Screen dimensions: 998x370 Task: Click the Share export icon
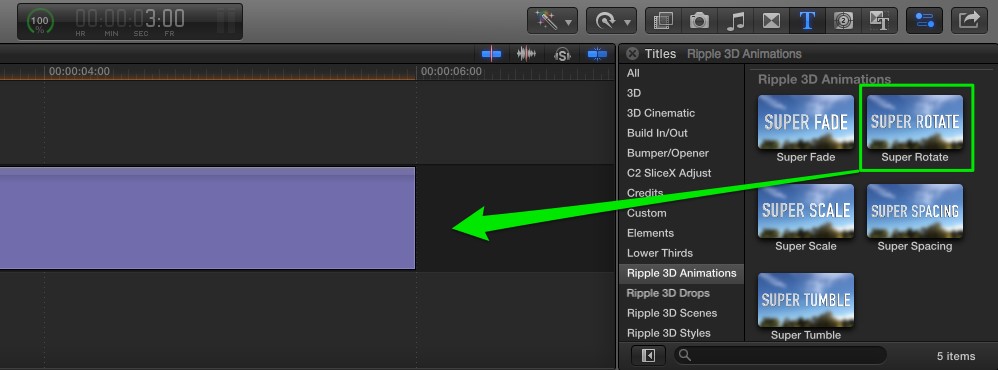(x=969, y=20)
